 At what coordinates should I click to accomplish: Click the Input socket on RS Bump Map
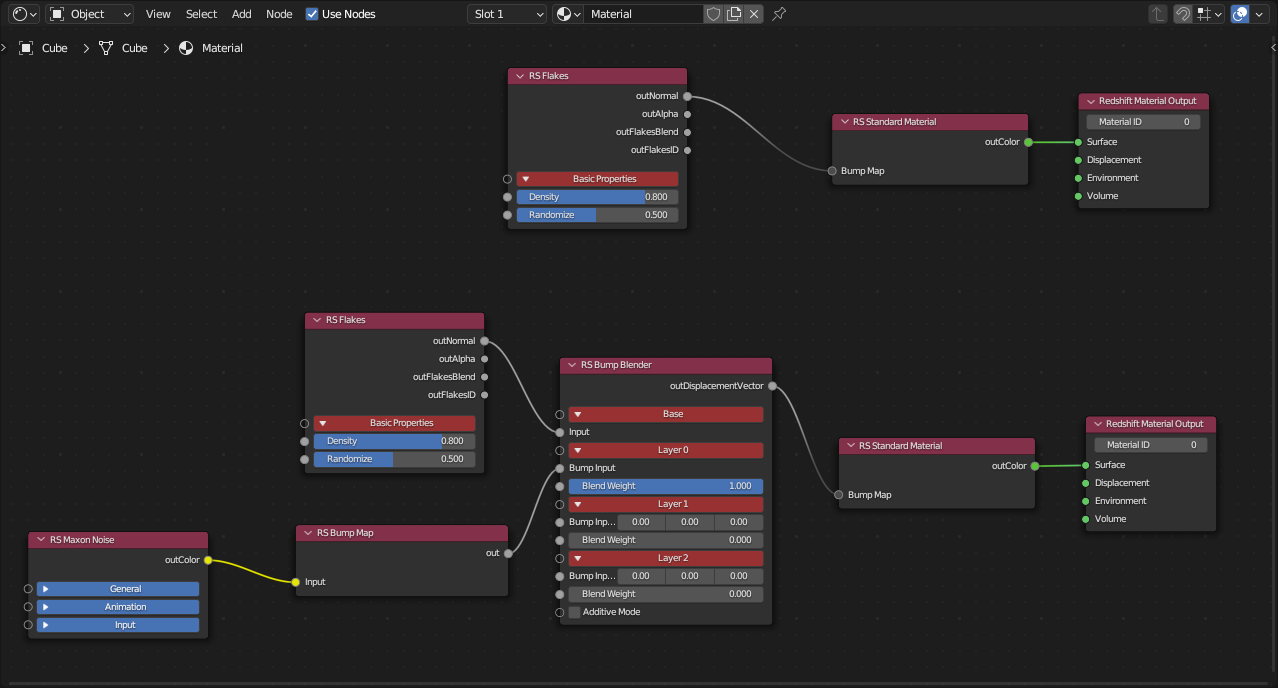click(x=296, y=582)
